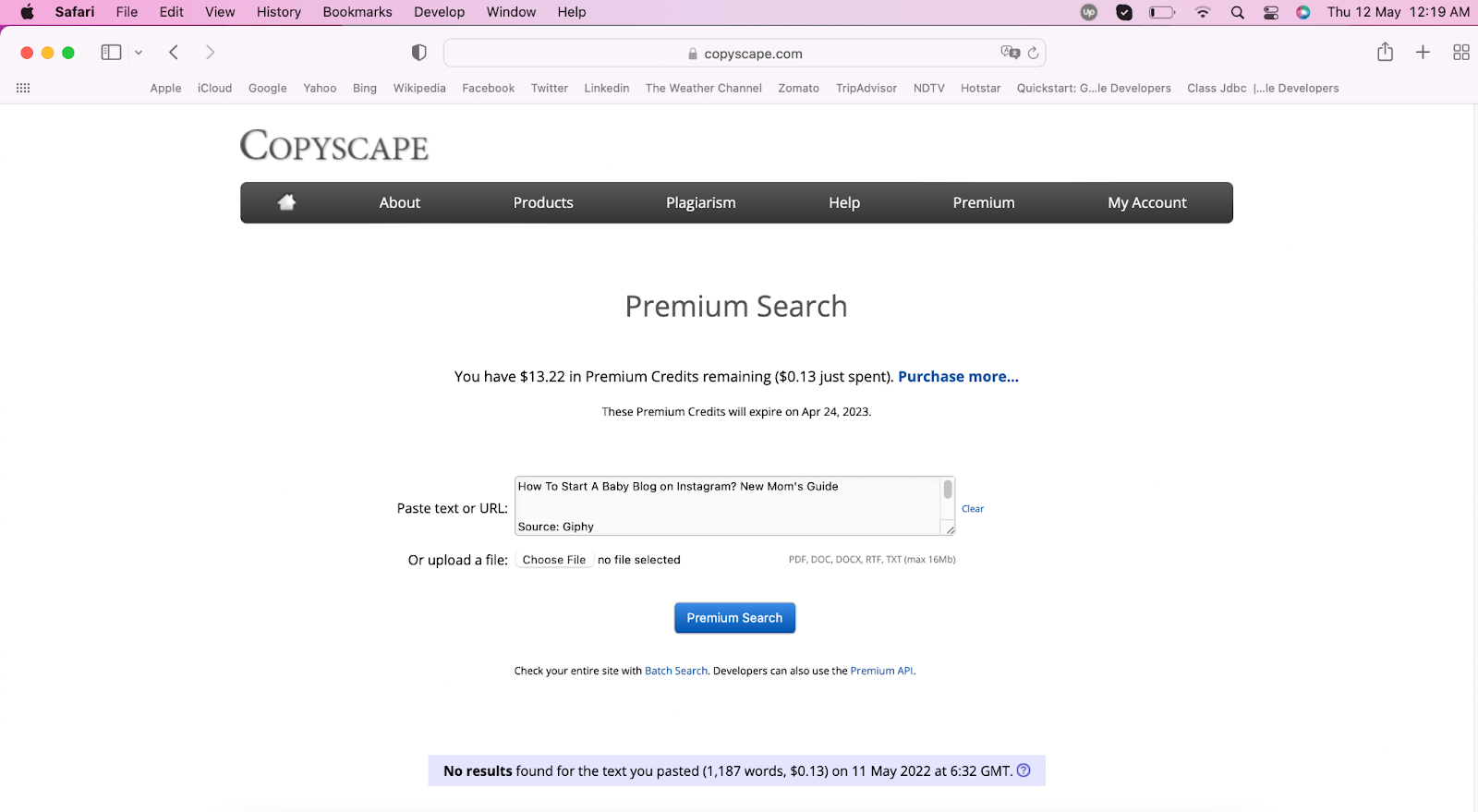
Task: Open the Hotstar bookmark
Action: click(x=981, y=89)
